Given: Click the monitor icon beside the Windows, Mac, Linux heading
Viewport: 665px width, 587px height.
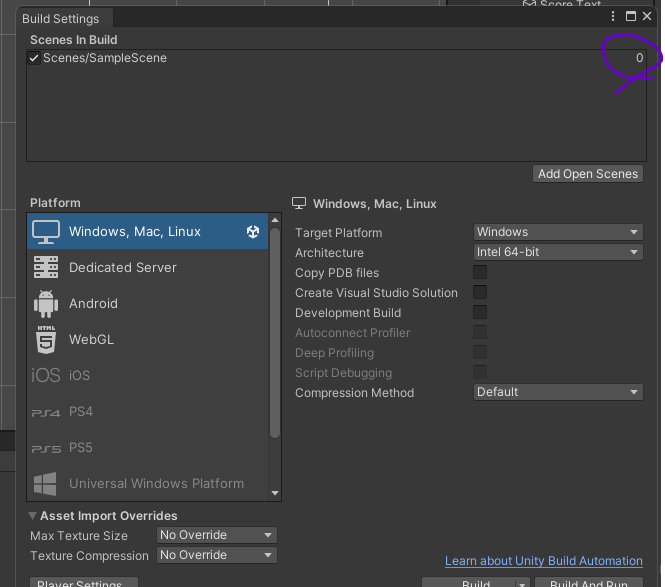Looking at the screenshot, I should point(299,203).
